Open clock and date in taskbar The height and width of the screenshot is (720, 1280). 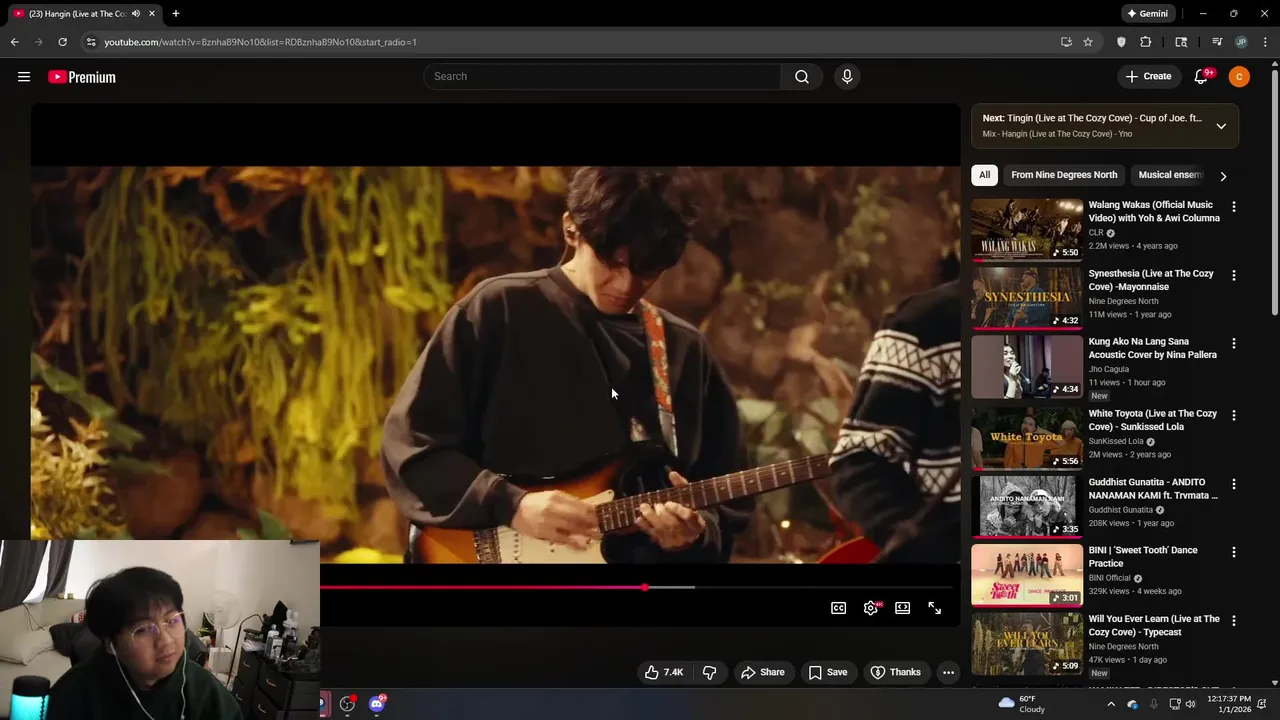1228,704
